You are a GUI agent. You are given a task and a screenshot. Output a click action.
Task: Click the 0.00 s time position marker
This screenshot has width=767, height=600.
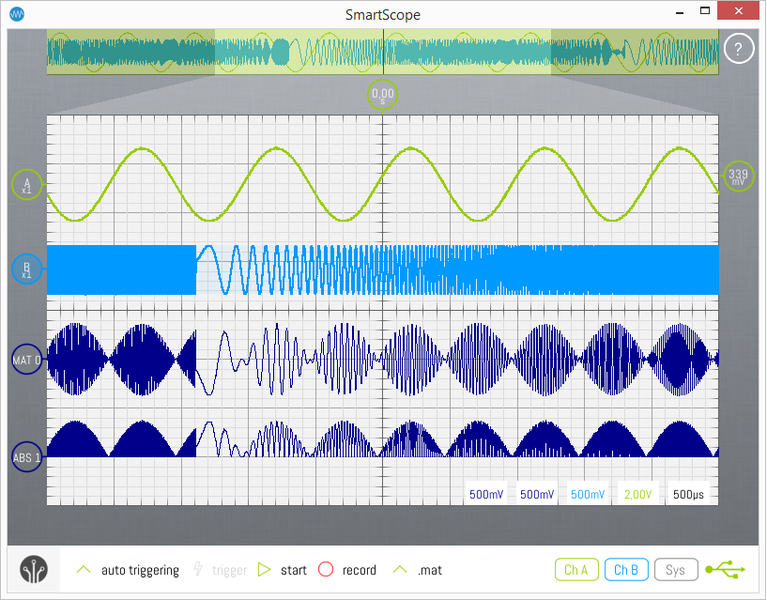[383, 96]
